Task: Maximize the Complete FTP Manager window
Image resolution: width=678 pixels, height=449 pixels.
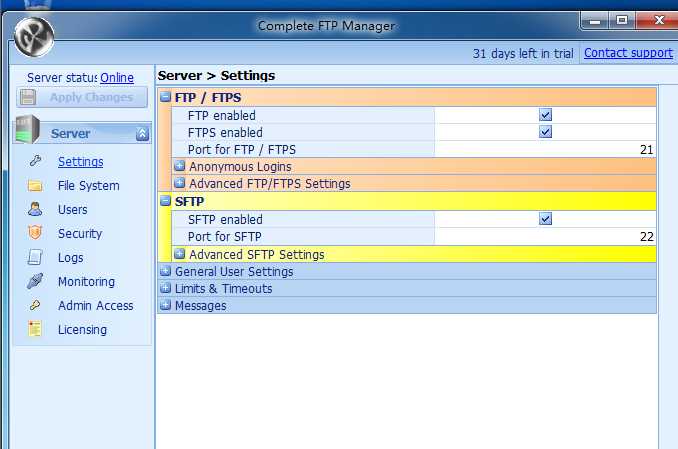Action: click(622, 20)
